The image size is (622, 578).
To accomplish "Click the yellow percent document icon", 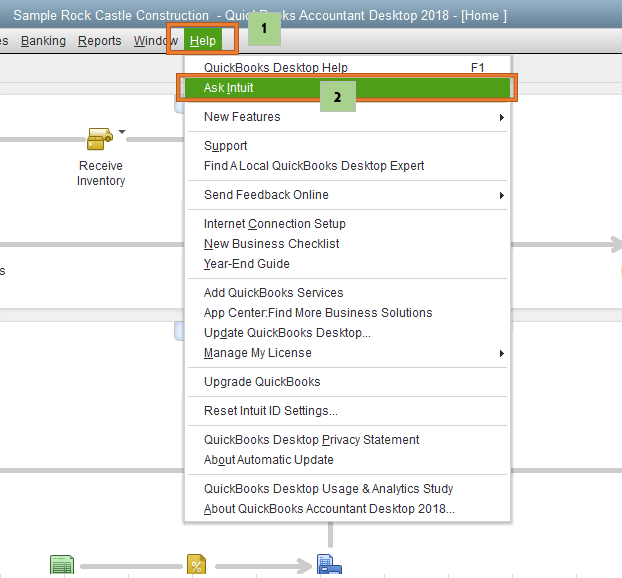I will pos(196,564).
